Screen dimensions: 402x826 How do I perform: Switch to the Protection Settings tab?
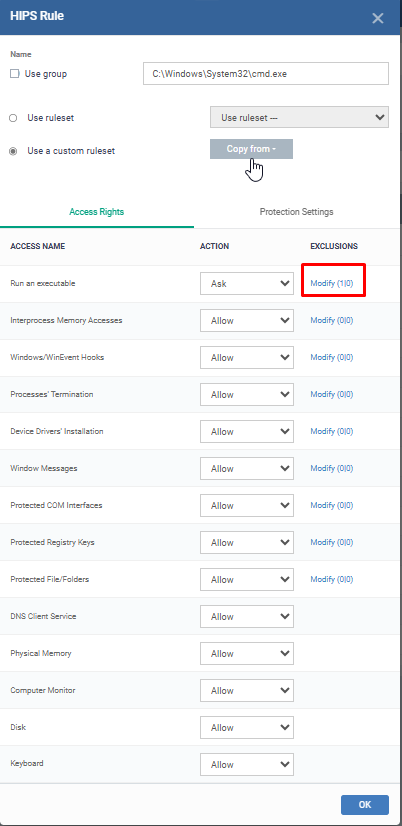[296, 212]
